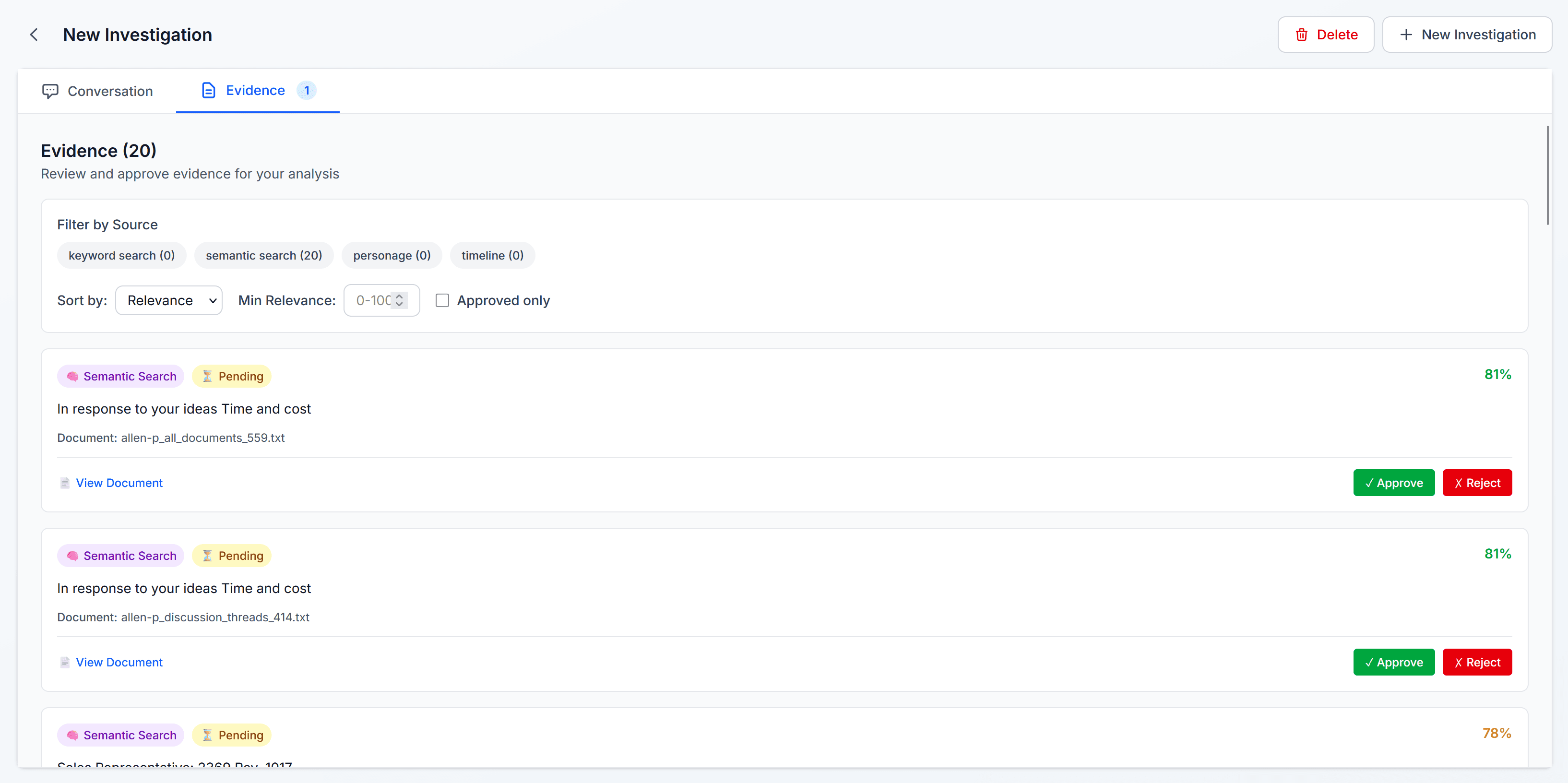Click text 'Document: allen-p_all_documents_559.txt'
The width and height of the screenshot is (1568, 783).
coord(171,438)
